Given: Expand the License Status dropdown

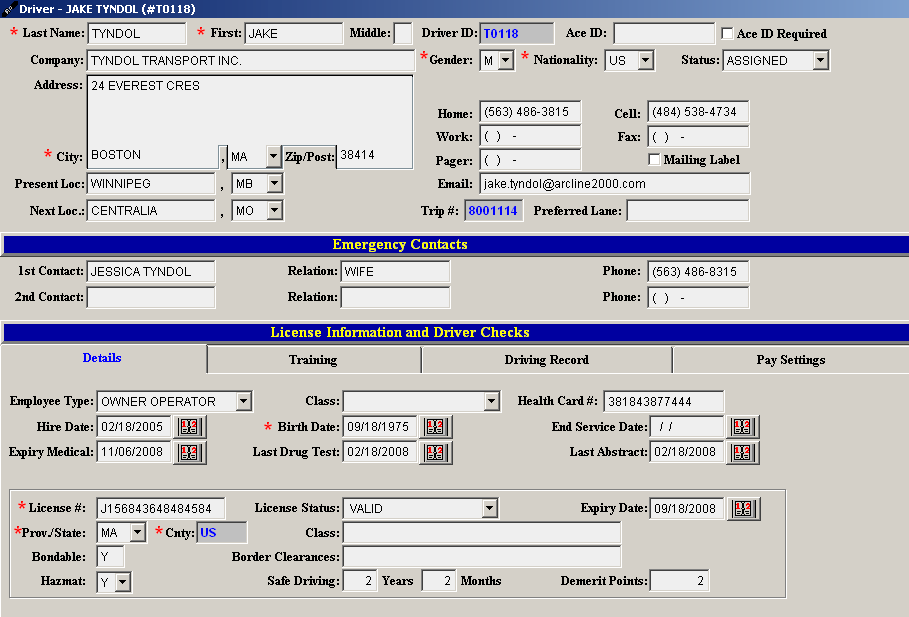Looking at the screenshot, I should pyautogui.click(x=489, y=509).
